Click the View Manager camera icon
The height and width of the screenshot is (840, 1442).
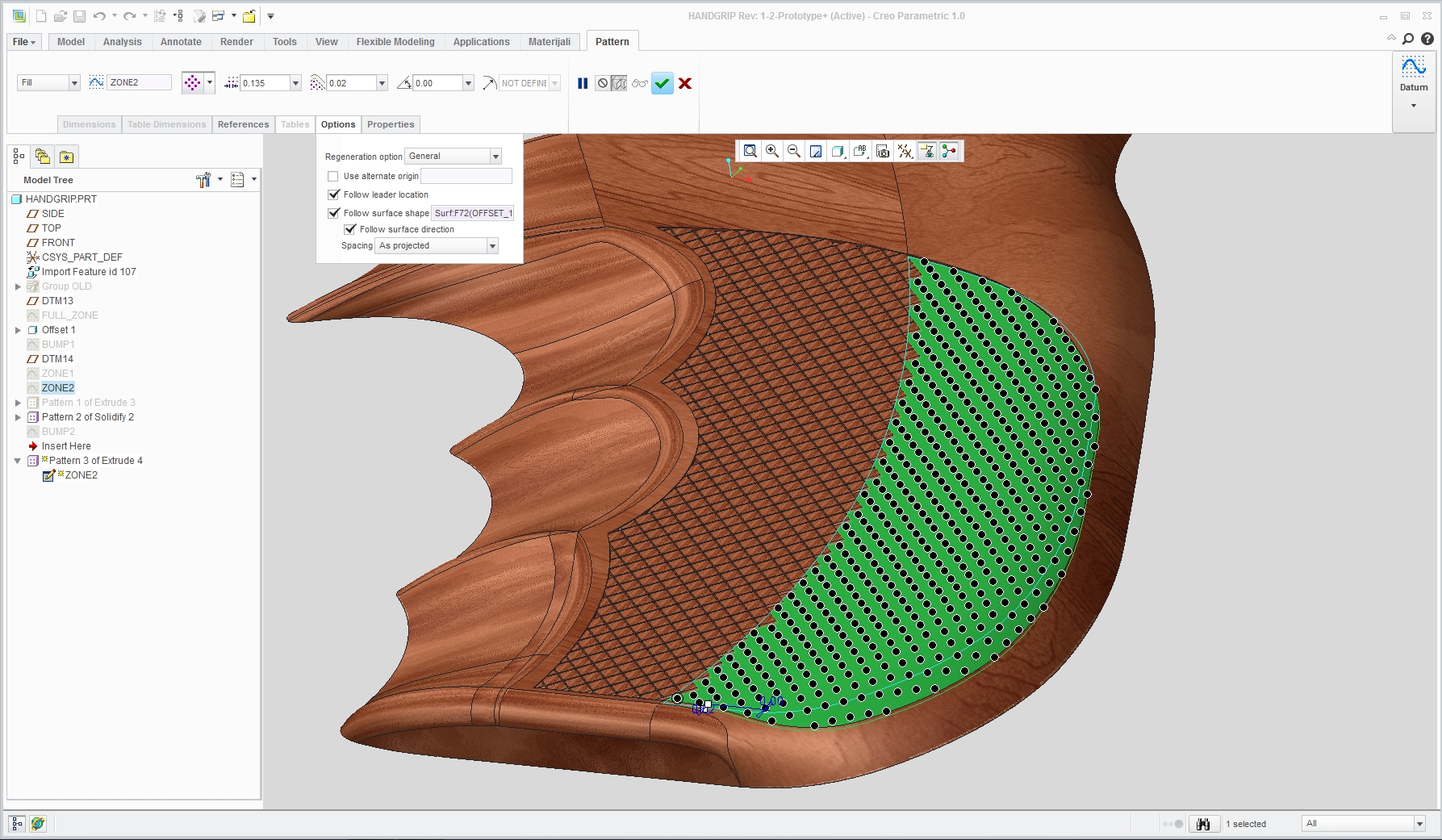coord(883,151)
